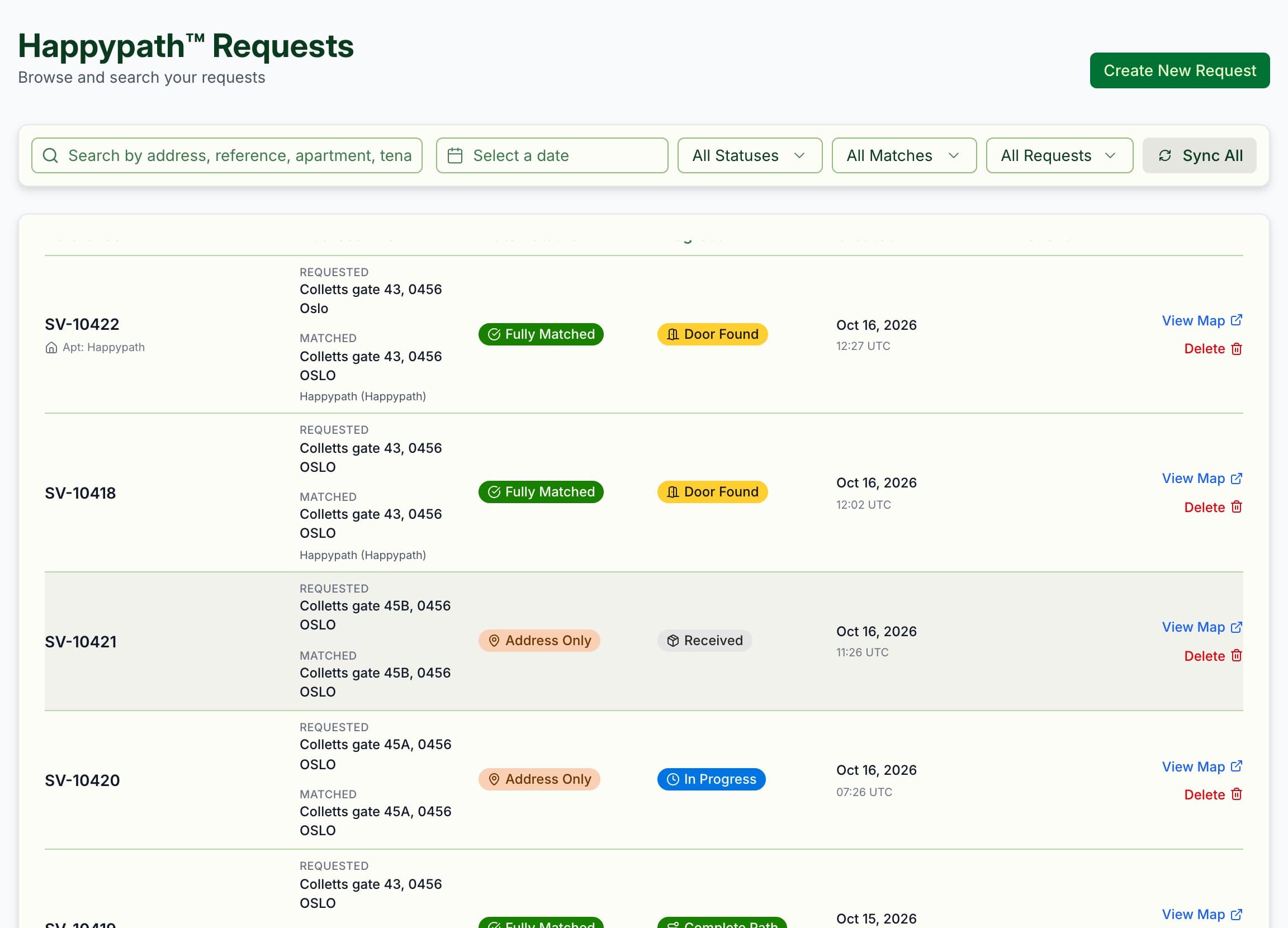Click pin icon in SV-10421 Address Only badge
The width and height of the screenshot is (1288, 928).
(494, 641)
